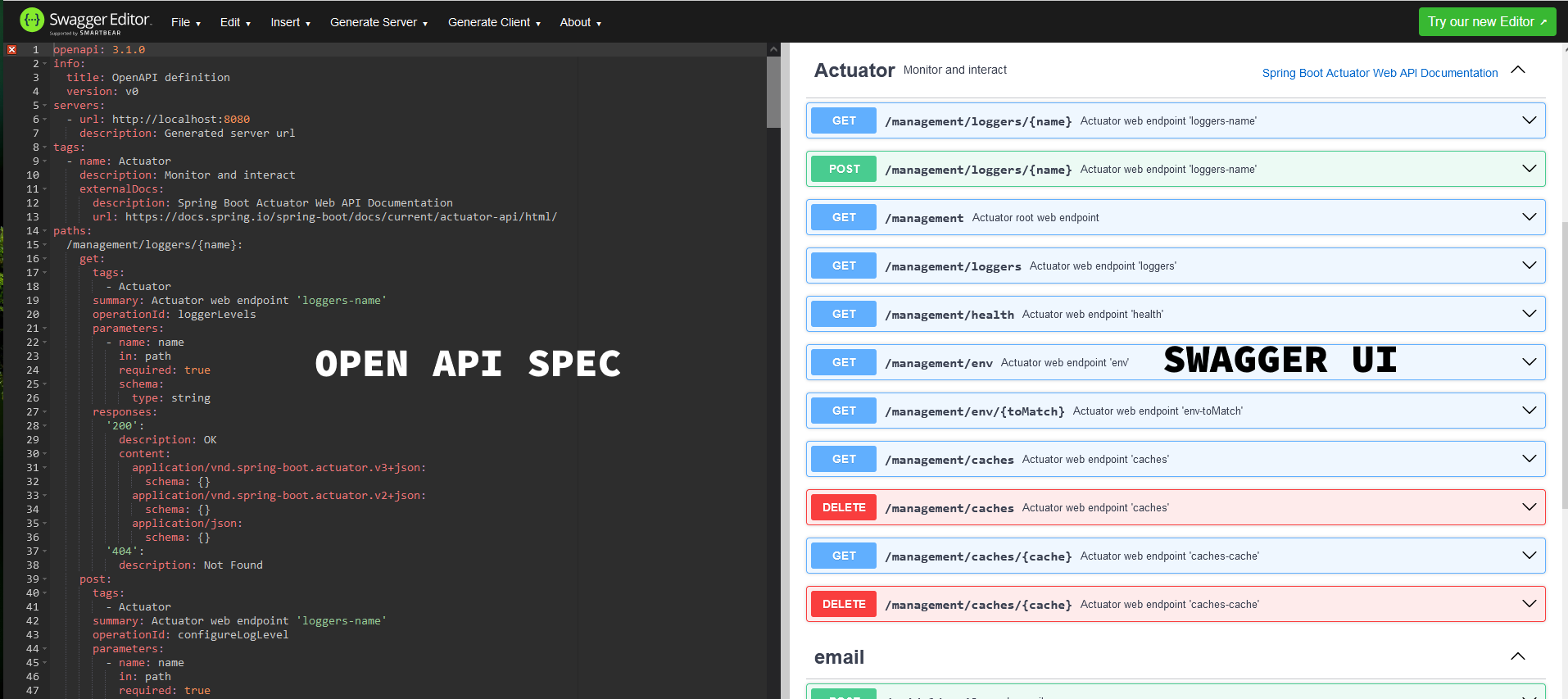
Task: Fold the servers block at line 5
Action: (45, 106)
